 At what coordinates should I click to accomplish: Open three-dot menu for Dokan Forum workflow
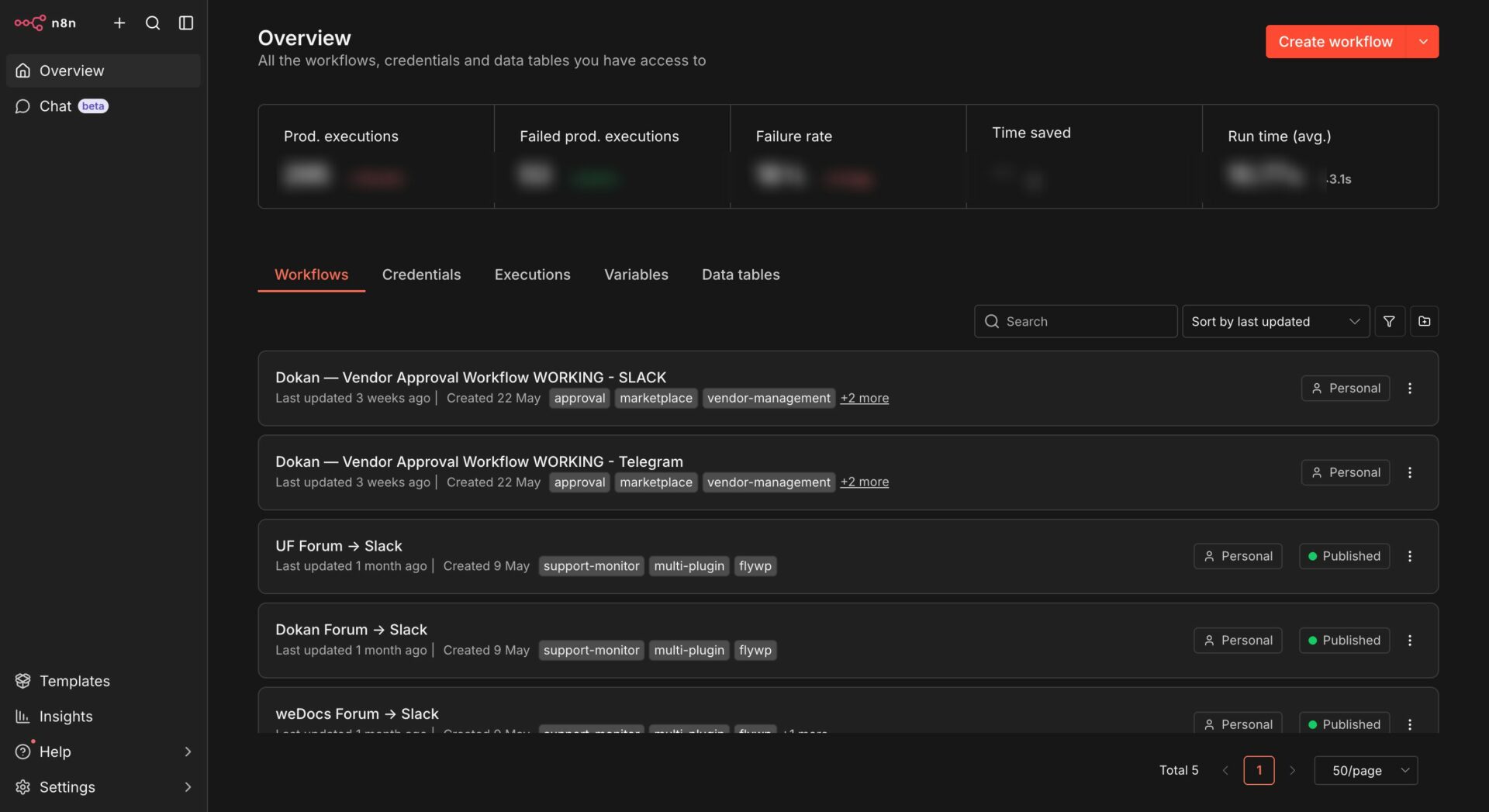point(1410,641)
